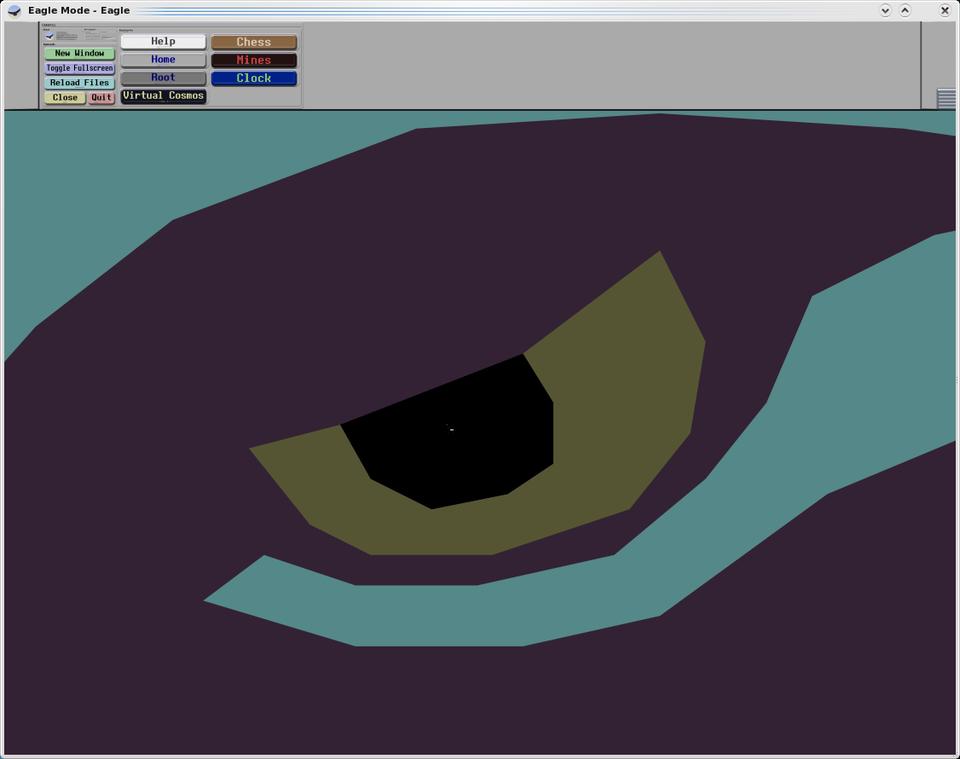The height and width of the screenshot is (759, 960).
Task: Open the Clock bookmark
Action: pos(254,78)
